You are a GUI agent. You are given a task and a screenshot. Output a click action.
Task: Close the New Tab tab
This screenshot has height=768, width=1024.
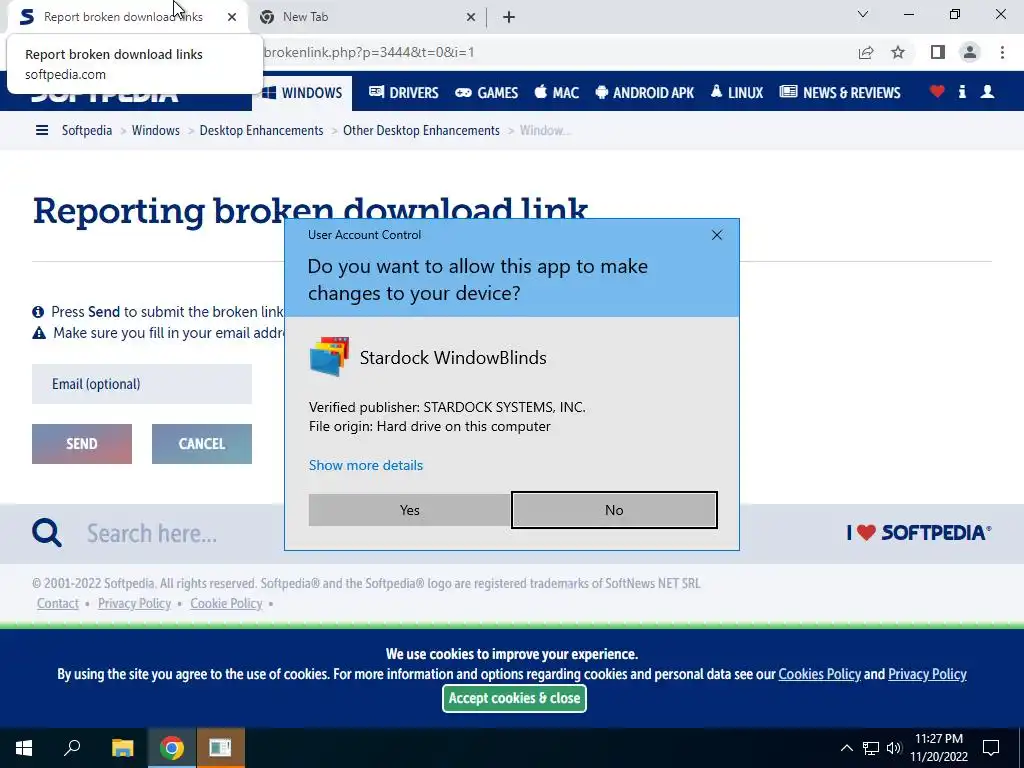tap(471, 17)
